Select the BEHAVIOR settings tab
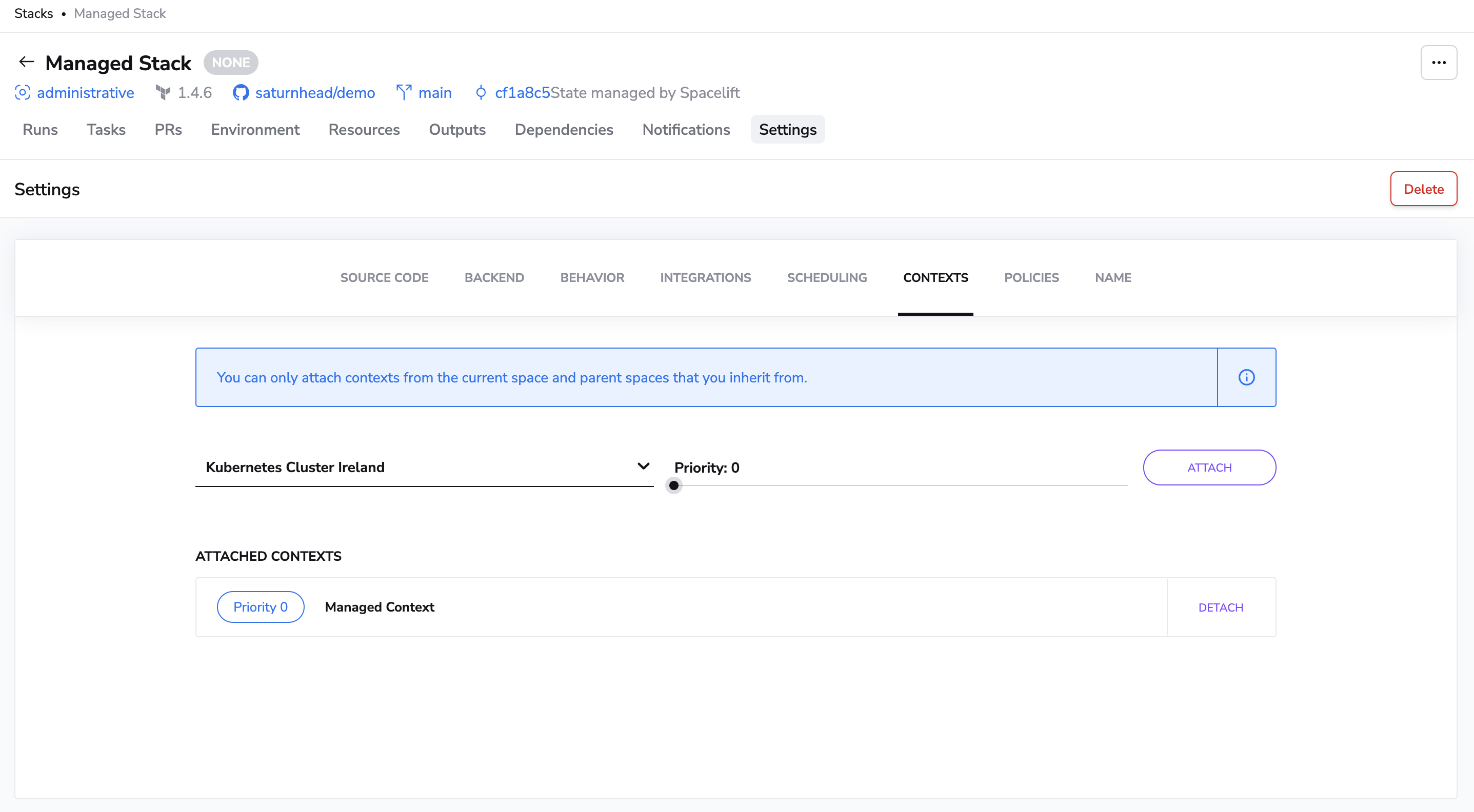This screenshot has width=1474, height=812. pyautogui.click(x=592, y=277)
